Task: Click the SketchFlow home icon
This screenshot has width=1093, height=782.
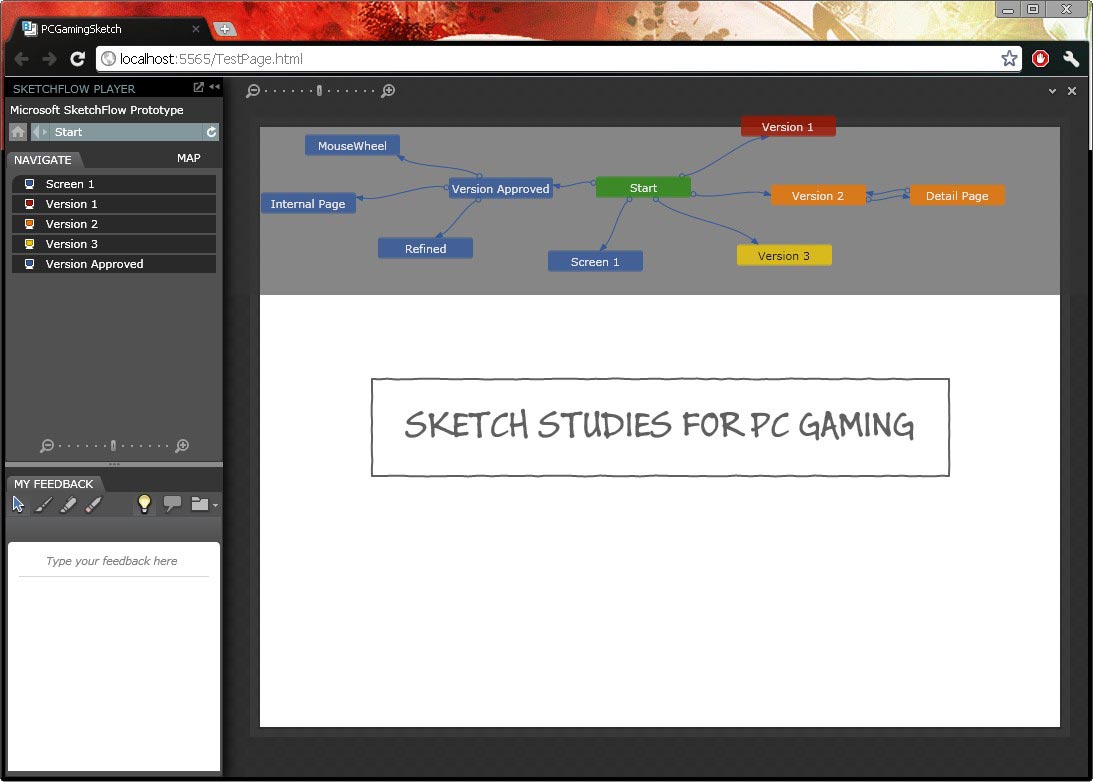Action: (x=18, y=132)
